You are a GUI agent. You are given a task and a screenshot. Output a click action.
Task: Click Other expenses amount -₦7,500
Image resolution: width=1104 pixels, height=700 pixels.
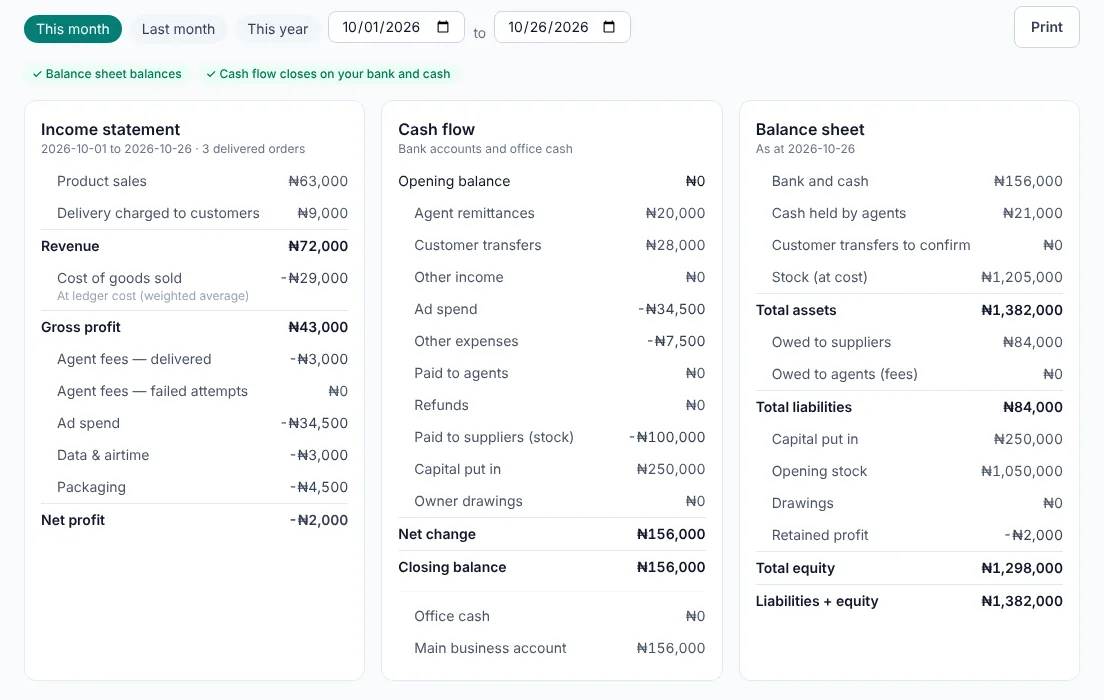676,342
